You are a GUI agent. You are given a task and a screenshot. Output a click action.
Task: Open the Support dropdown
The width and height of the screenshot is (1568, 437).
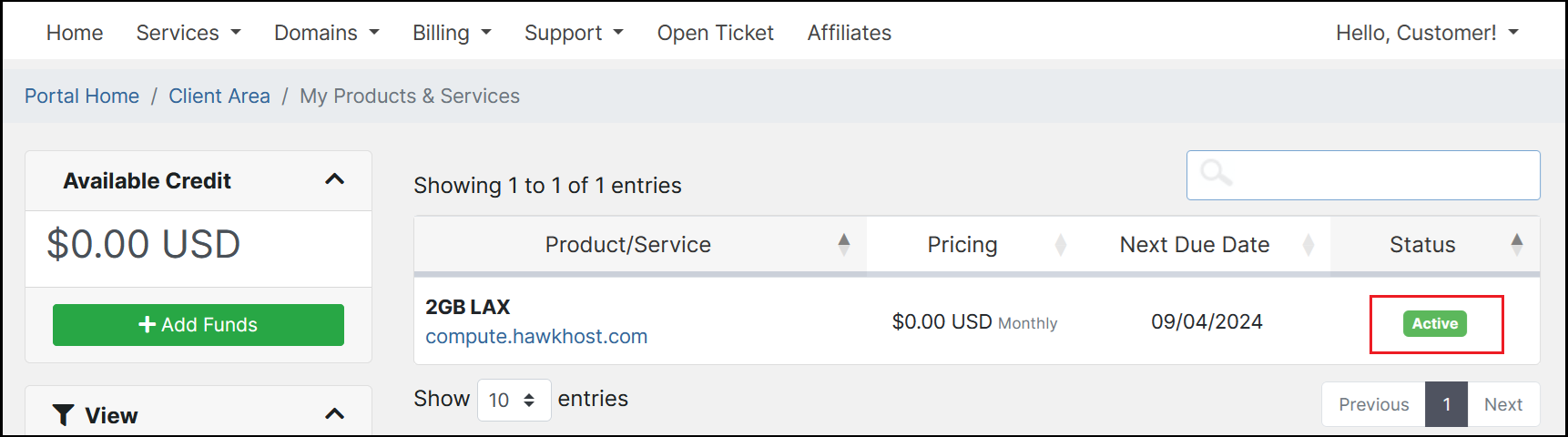(x=574, y=33)
